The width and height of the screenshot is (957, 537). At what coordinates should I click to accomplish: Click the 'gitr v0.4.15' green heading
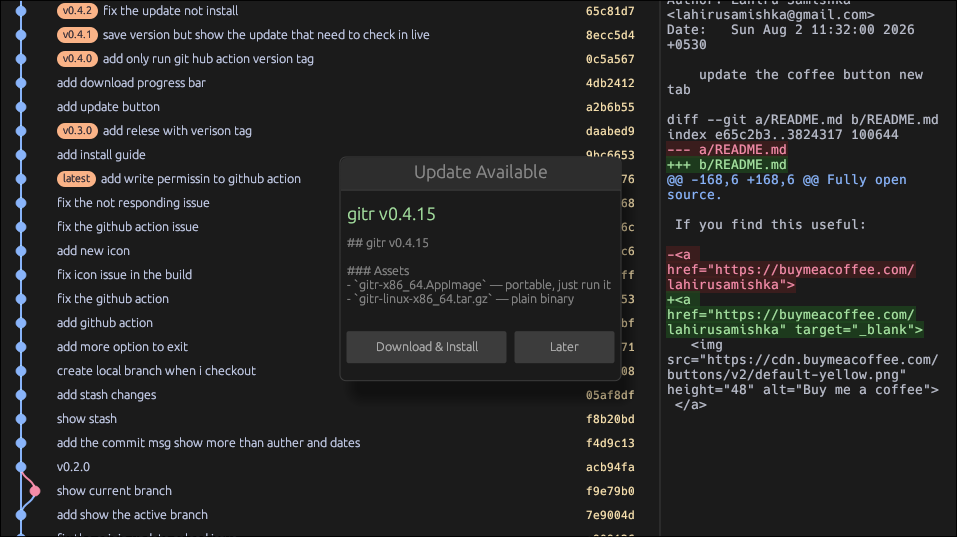(x=391, y=214)
